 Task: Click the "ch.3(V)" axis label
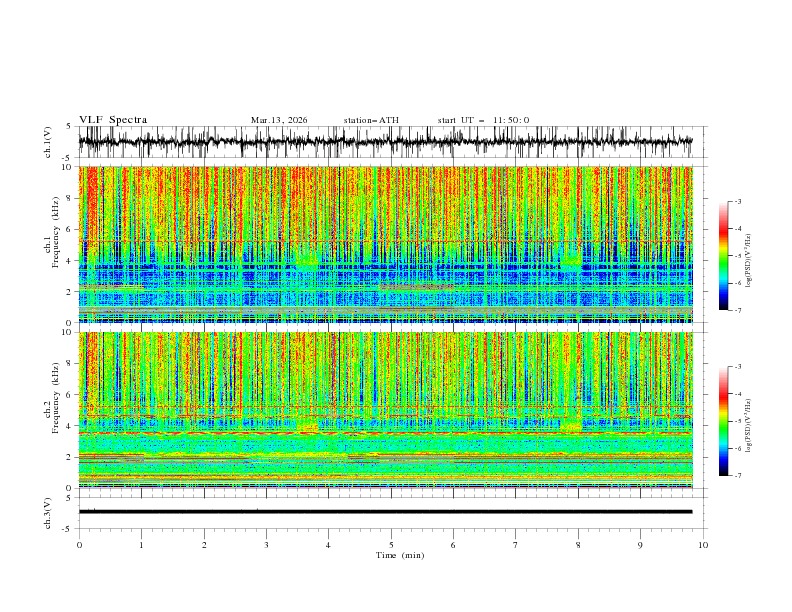[x=48, y=513]
